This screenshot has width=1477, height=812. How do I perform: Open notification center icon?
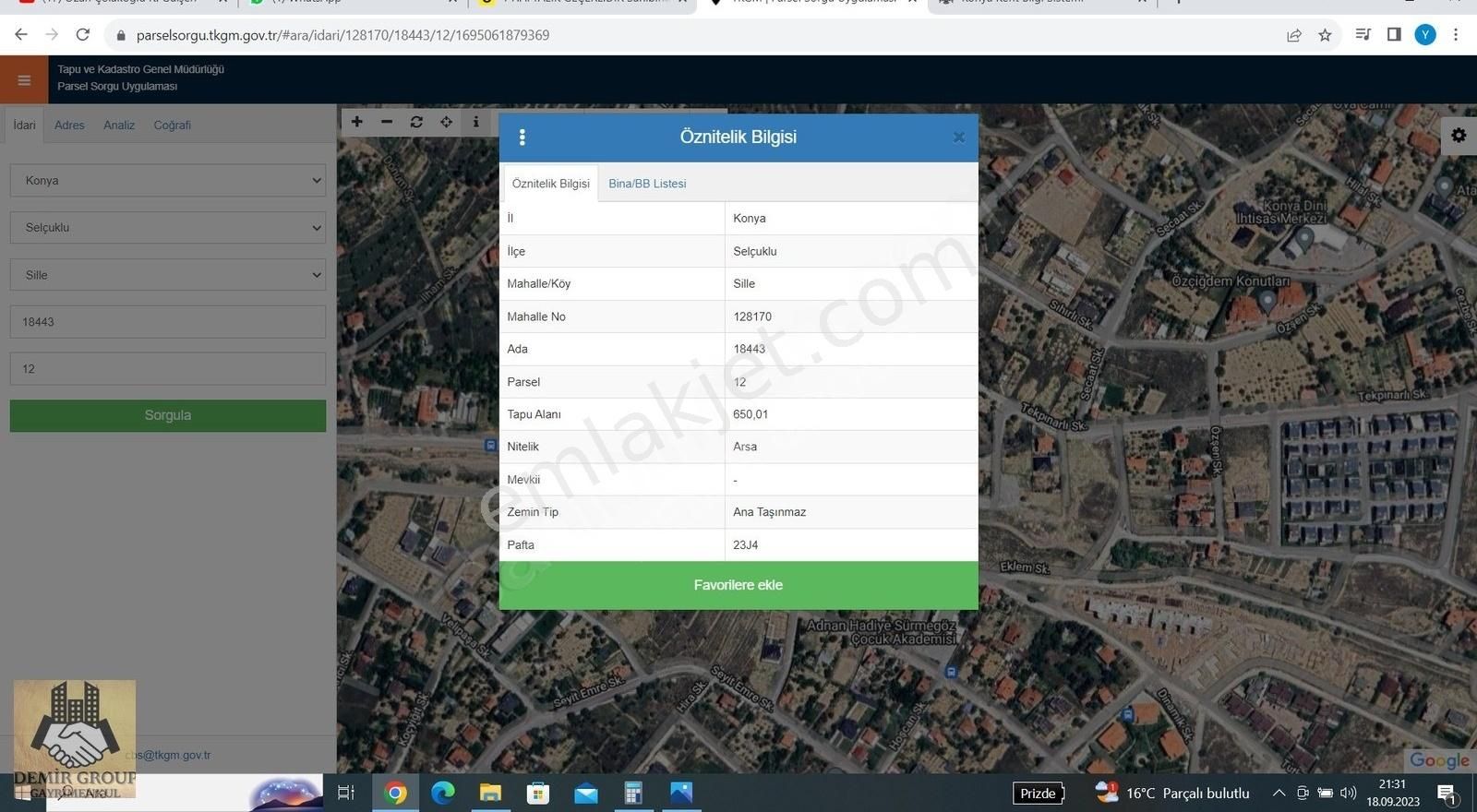coord(1447,793)
